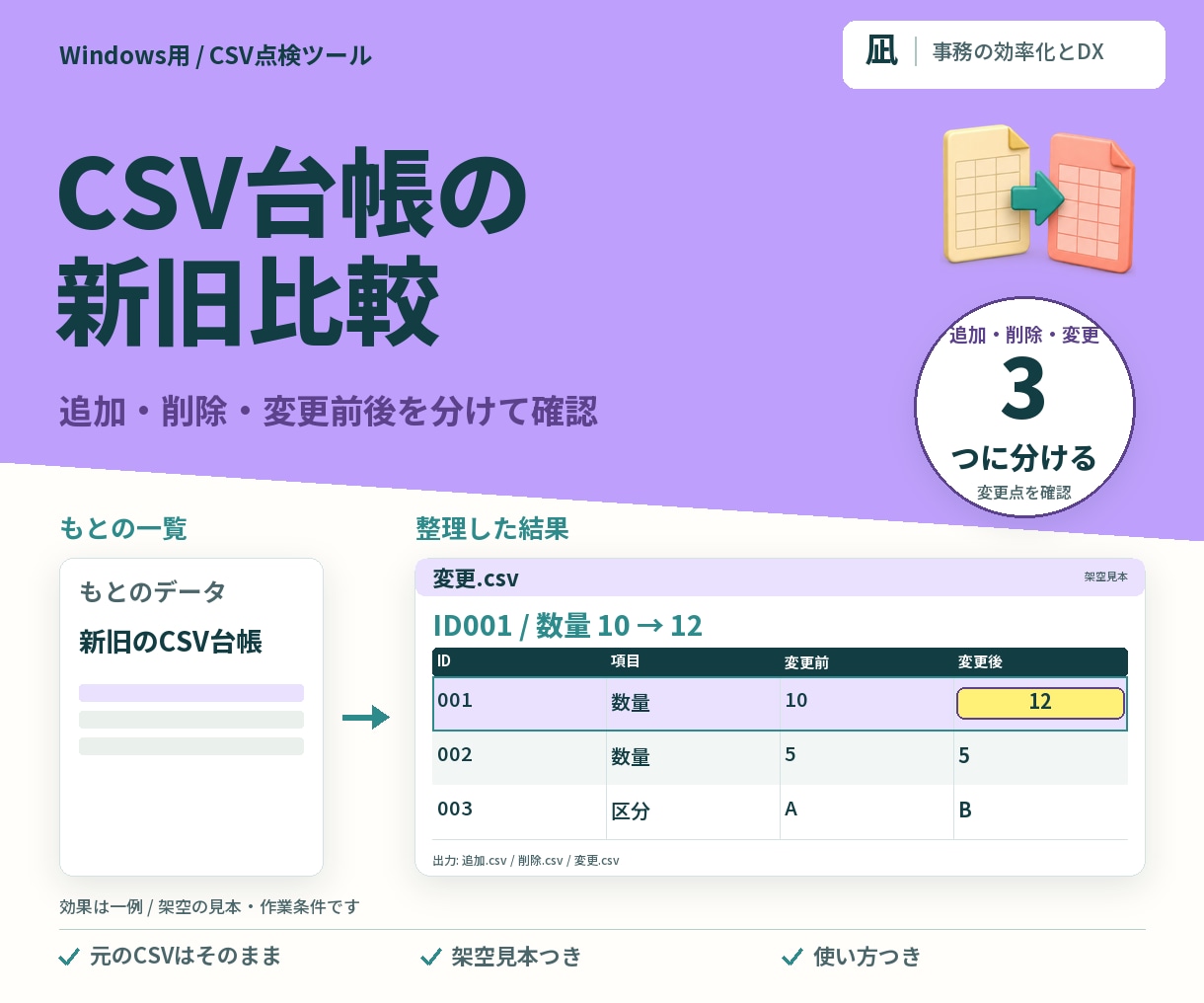Select the ID cell 002
The image size is (1204, 1003).
point(455,755)
